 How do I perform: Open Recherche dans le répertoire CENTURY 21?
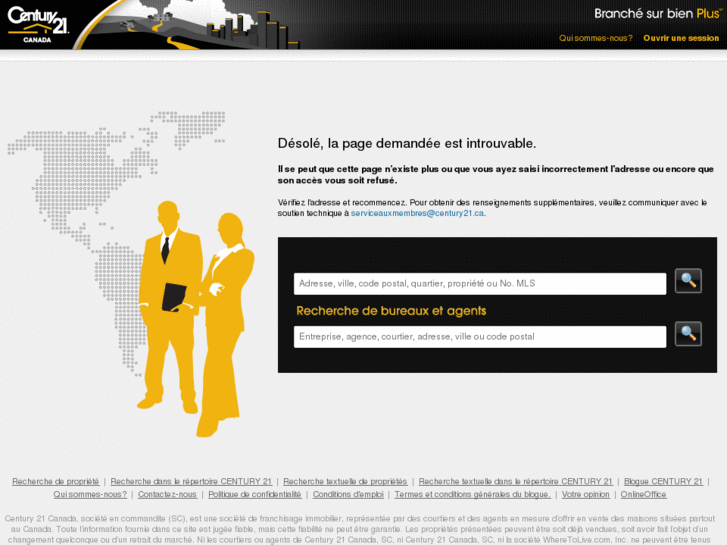191,481
